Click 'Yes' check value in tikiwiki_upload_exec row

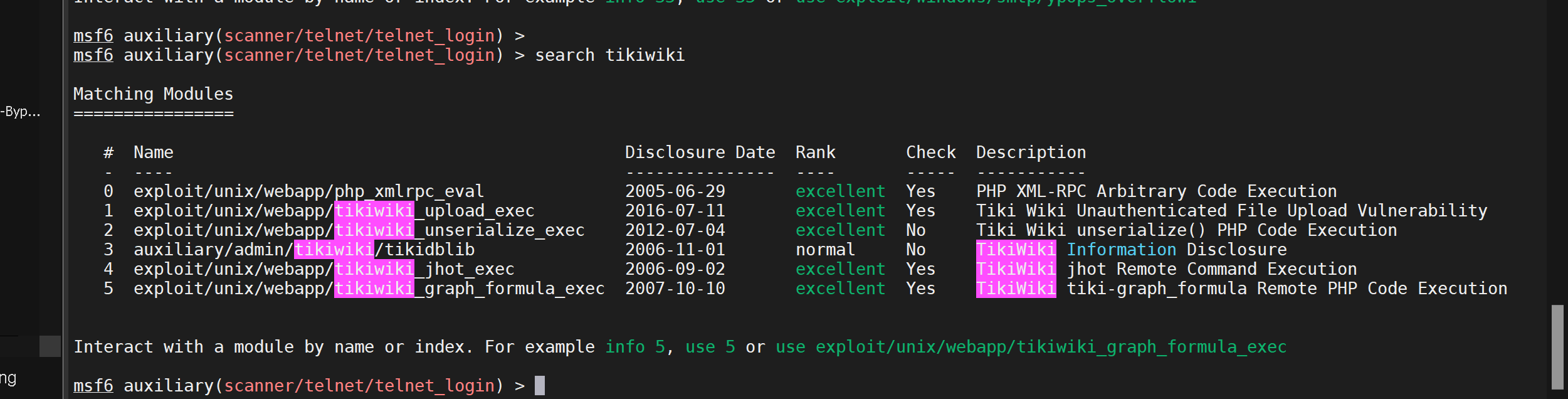[x=921, y=211]
